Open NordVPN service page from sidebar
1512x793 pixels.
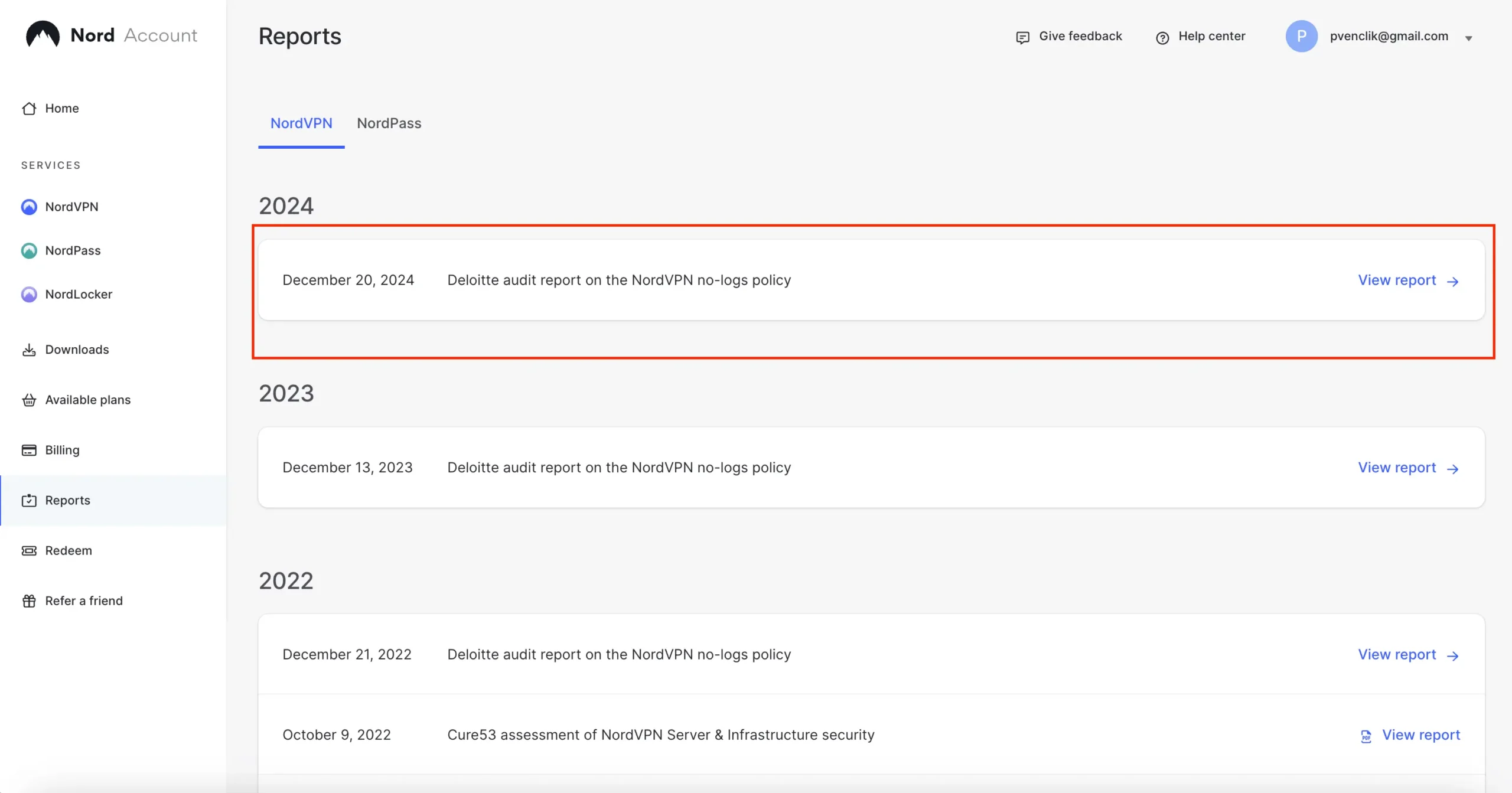(71, 207)
